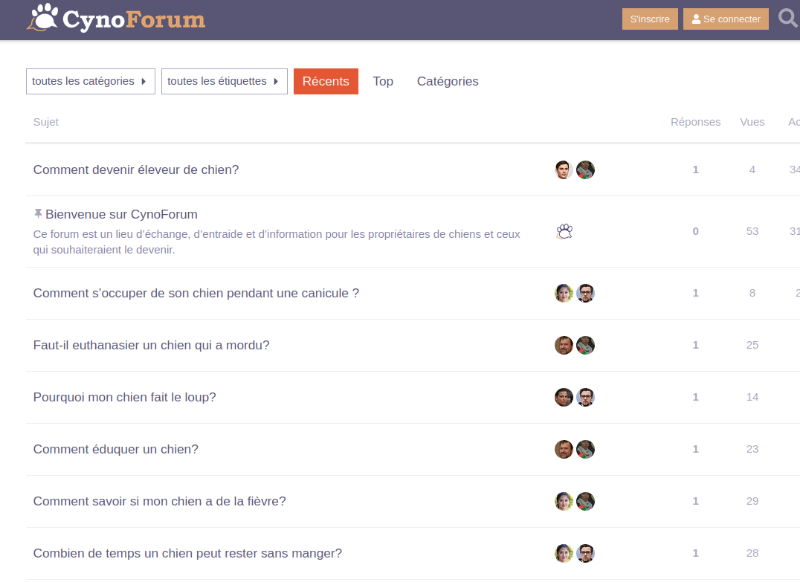Screen dimensions: 800x582
Task: Open first poster avatar on fièvre topic
Action: (564, 501)
